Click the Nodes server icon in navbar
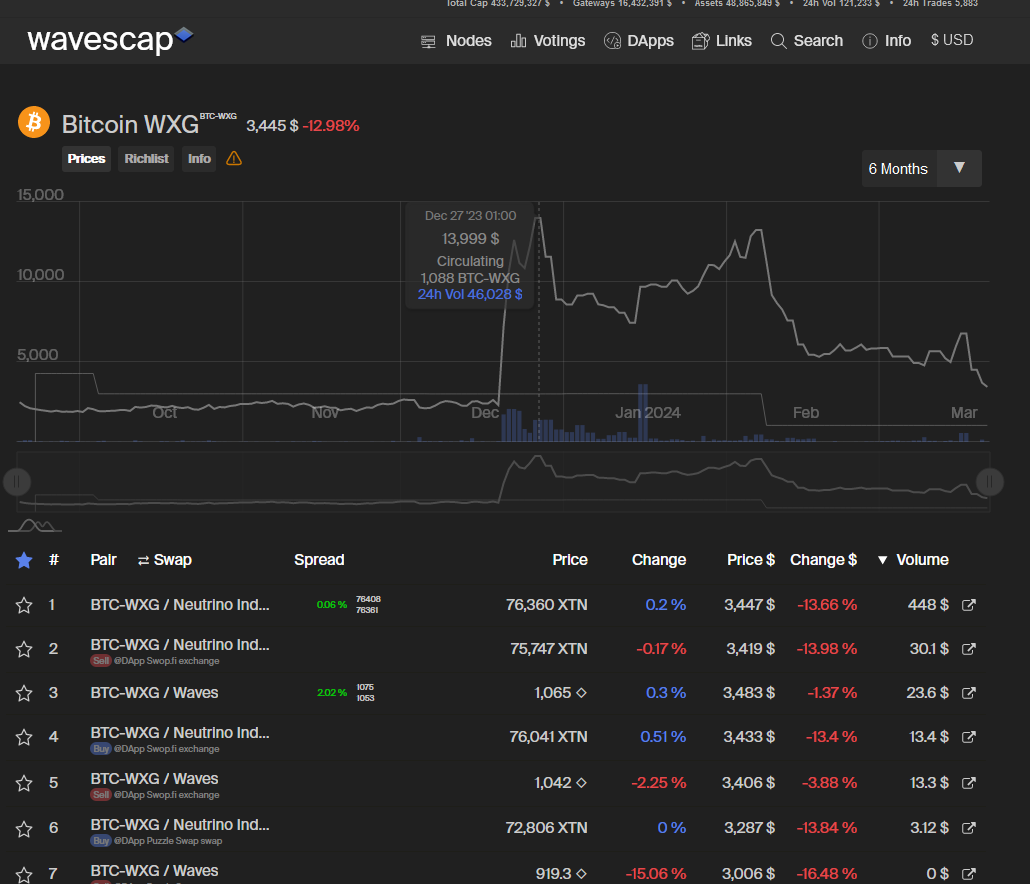Viewport: 1030px width, 884px height. click(428, 41)
